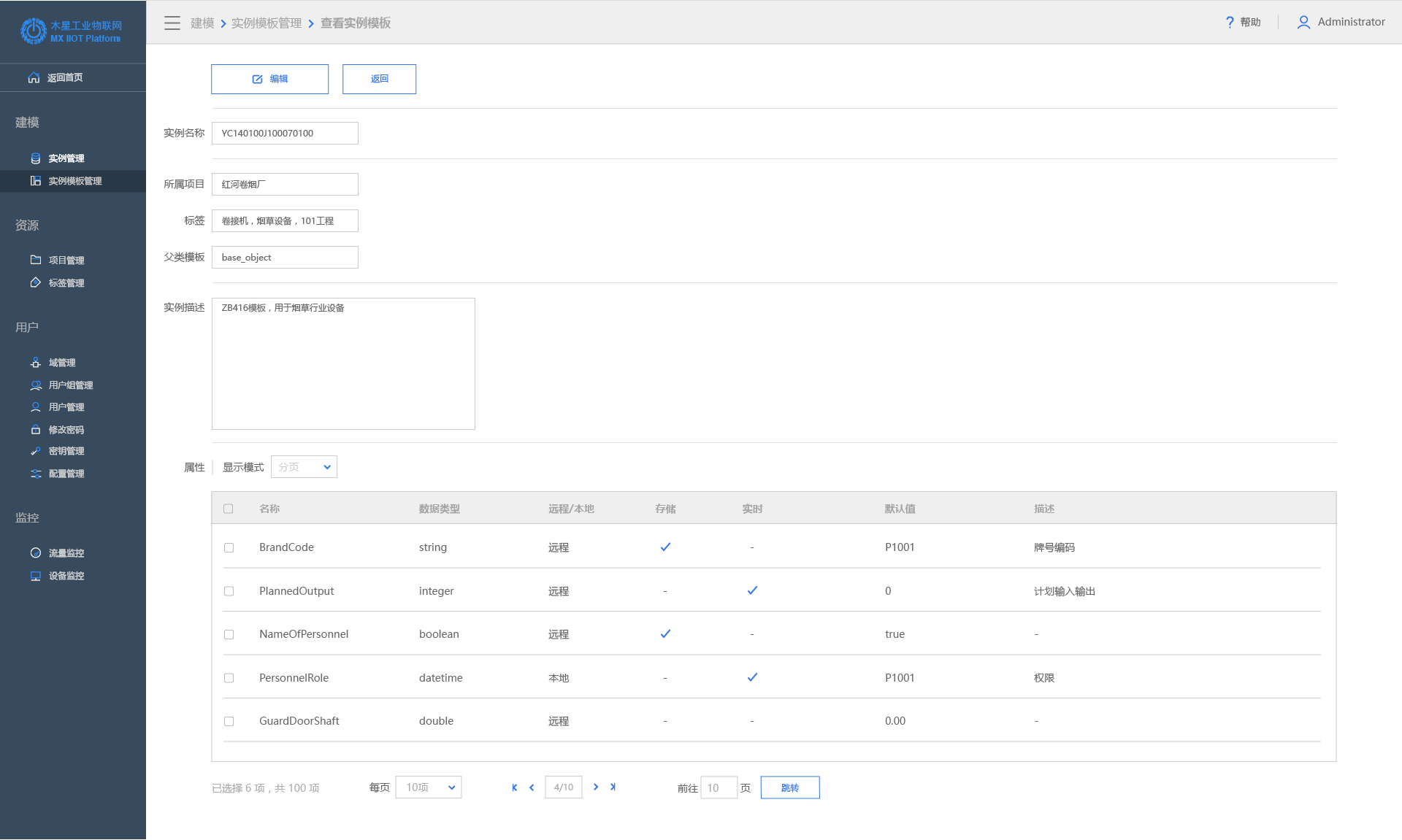Image resolution: width=1402 pixels, height=840 pixels.
Task: Click the hamburger menu icon to collapse the sidebar
Action: pyautogui.click(x=172, y=23)
